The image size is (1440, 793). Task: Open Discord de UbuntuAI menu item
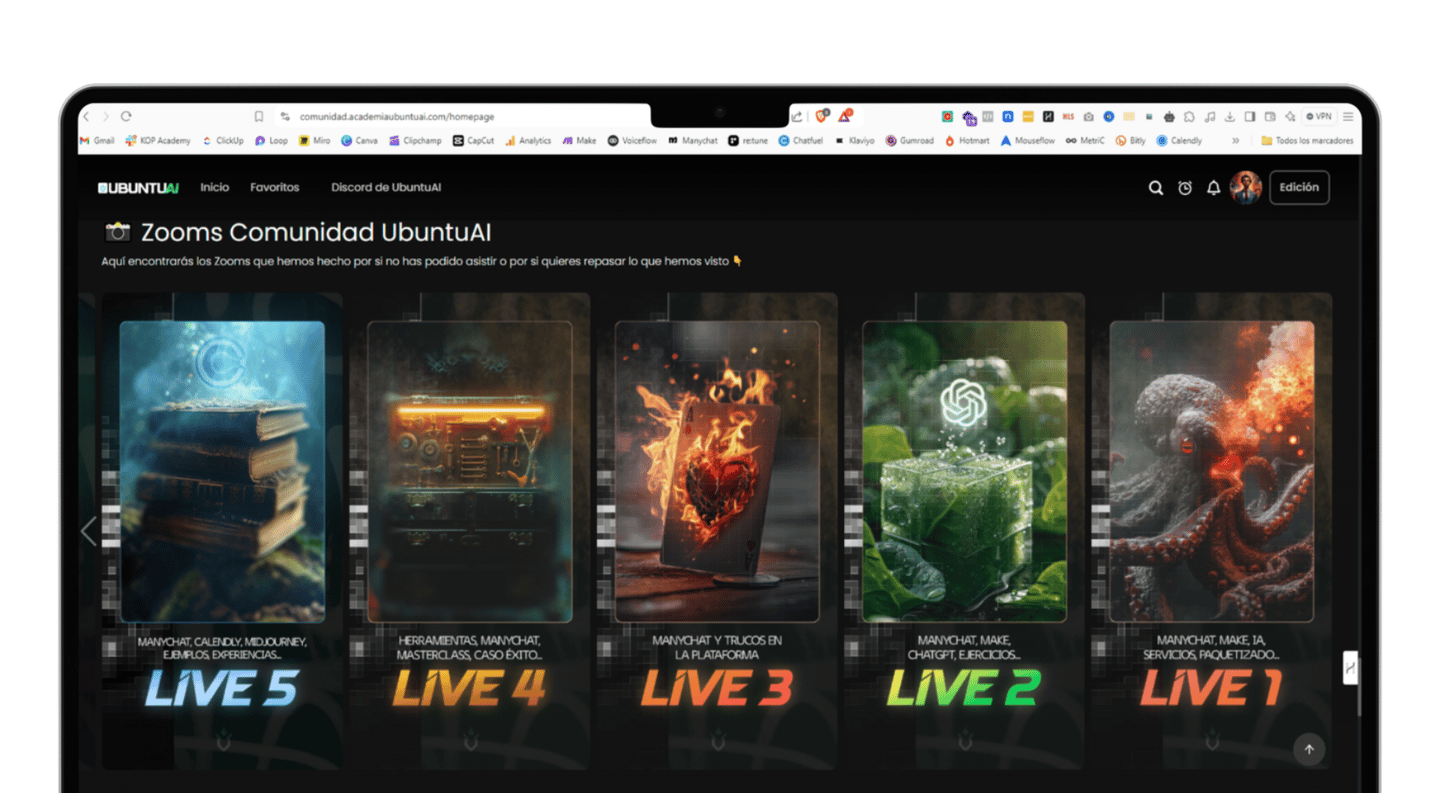pos(386,187)
